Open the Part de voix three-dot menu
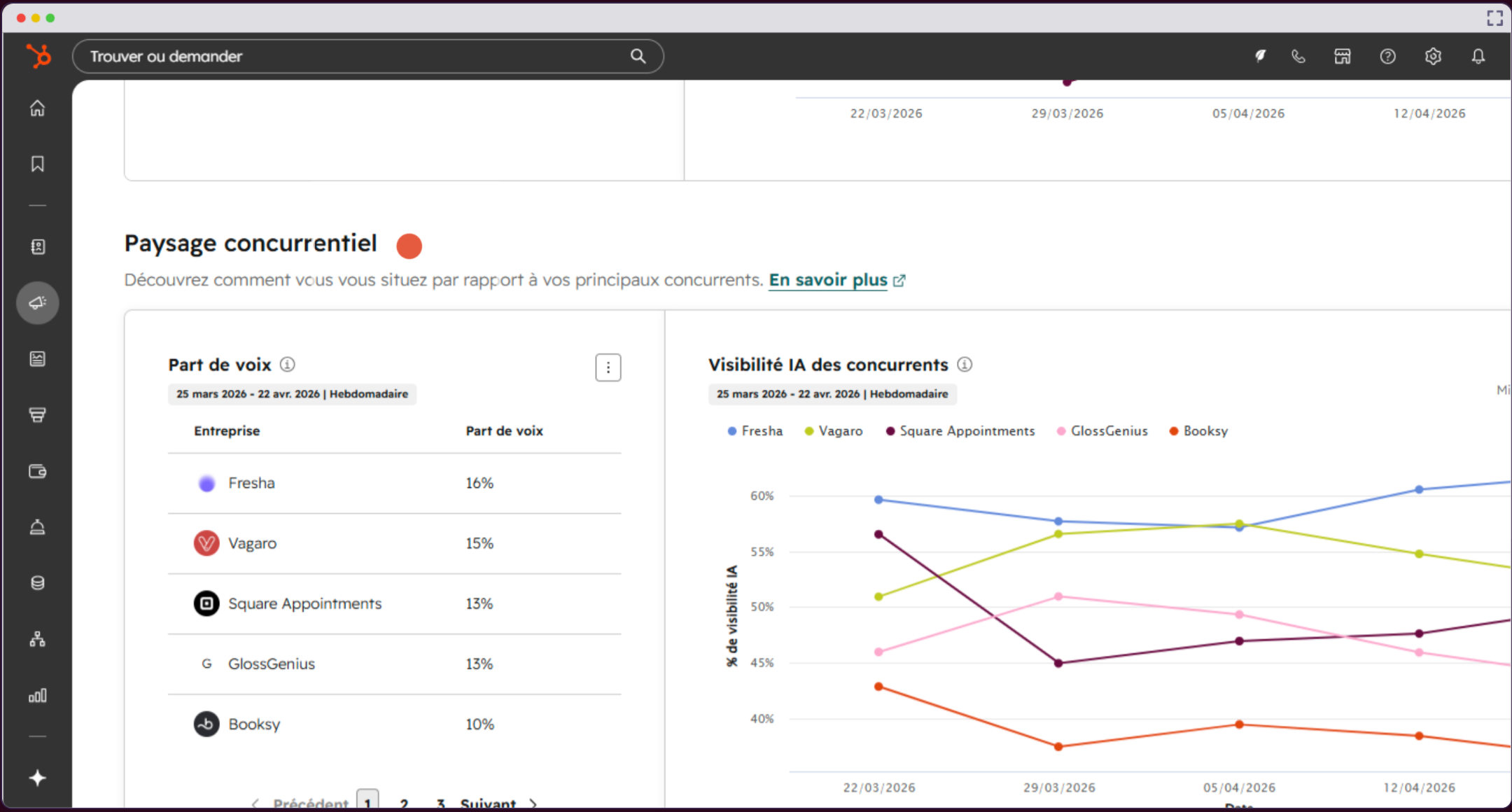Image resolution: width=1512 pixels, height=812 pixels. point(608,367)
